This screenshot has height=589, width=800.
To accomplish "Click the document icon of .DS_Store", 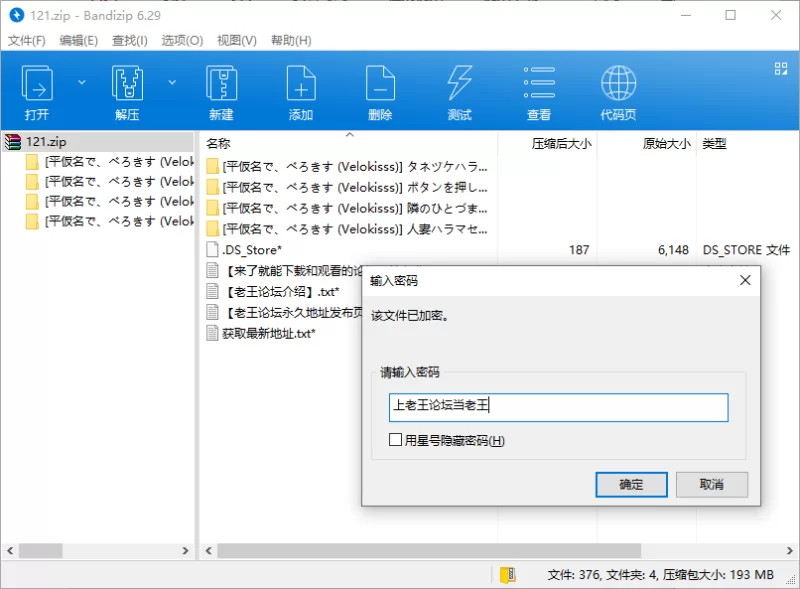I will tap(212, 250).
